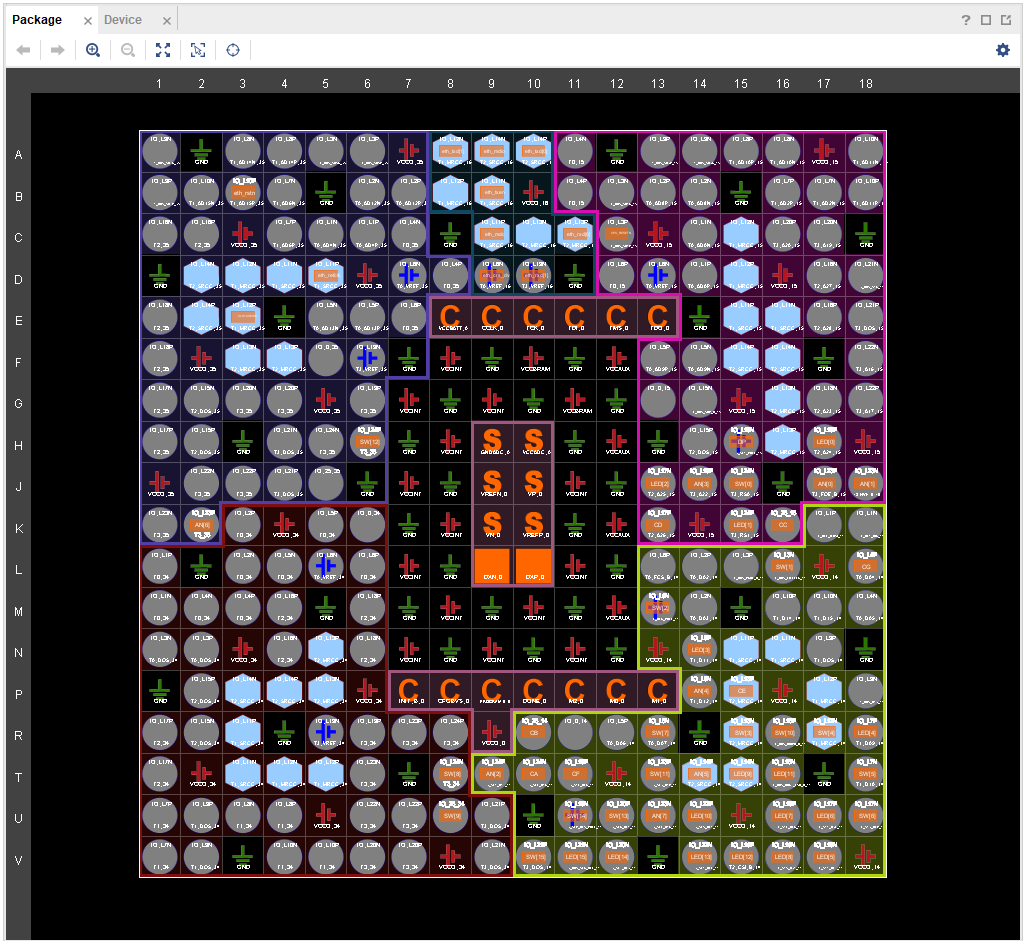The height and width of the screenshot is (941, 1023).
Task: Select the VCCBATT_0 configuration pin
Action: [x=450, y=318]
